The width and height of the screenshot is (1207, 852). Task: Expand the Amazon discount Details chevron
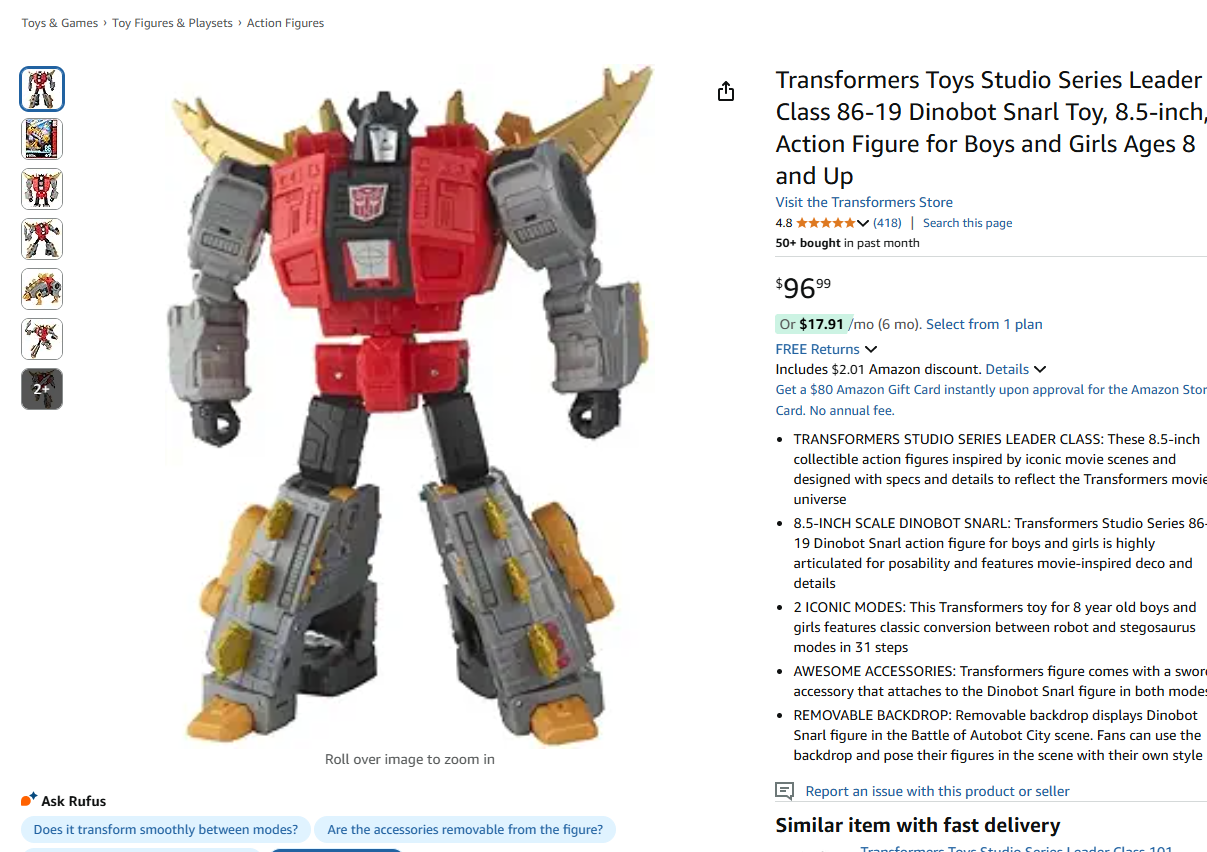coord(1040,369)
